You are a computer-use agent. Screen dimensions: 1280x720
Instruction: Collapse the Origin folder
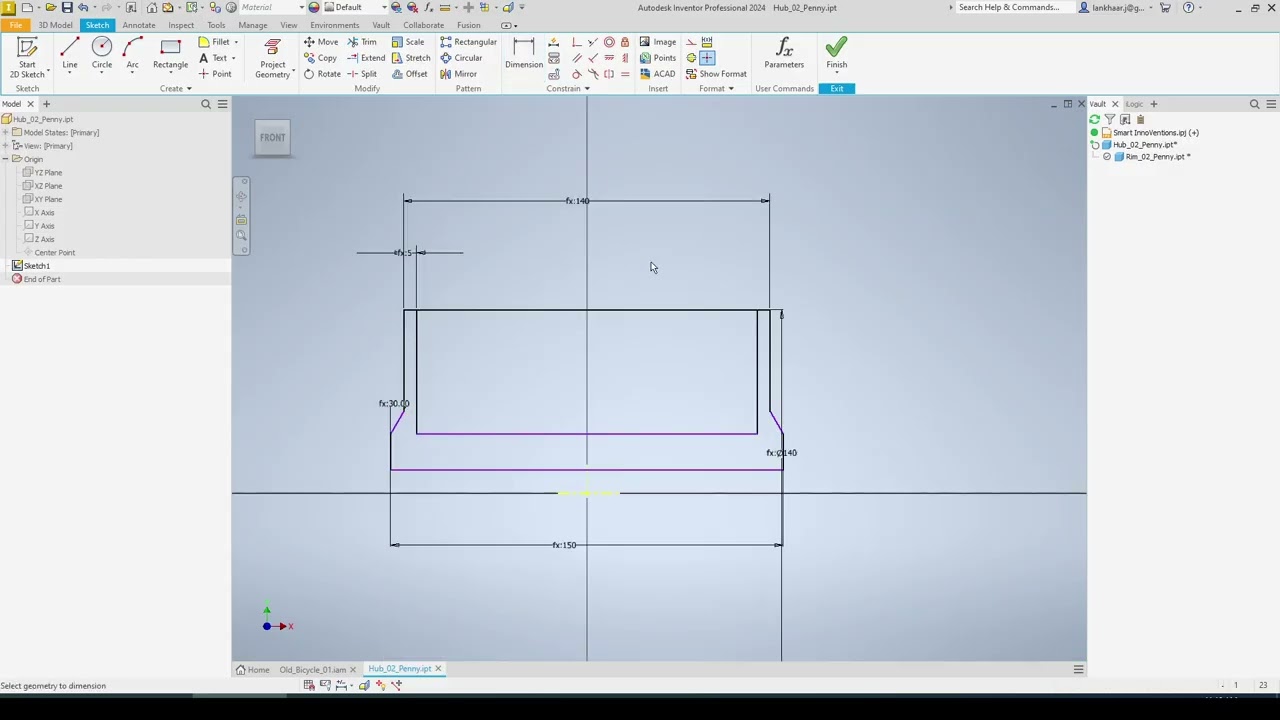point(5,159)
